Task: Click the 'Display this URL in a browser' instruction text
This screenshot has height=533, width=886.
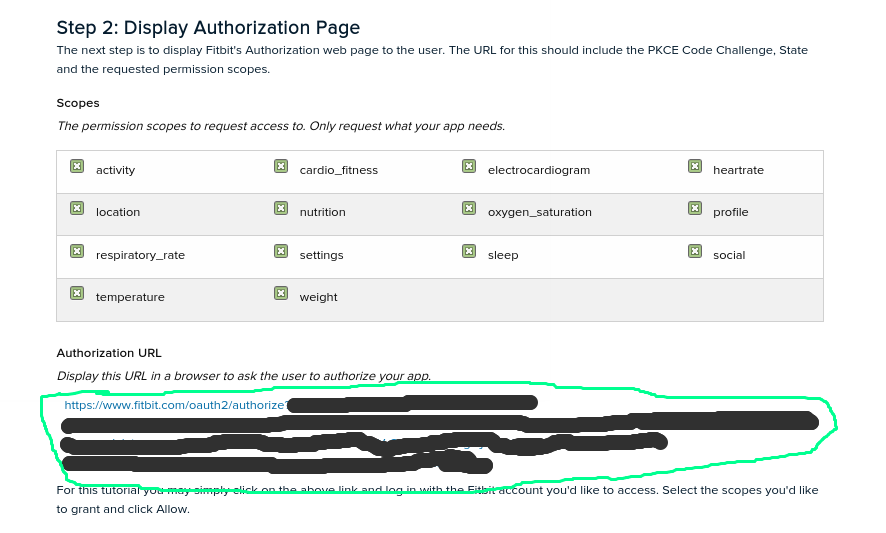Action: pos(243,376)
